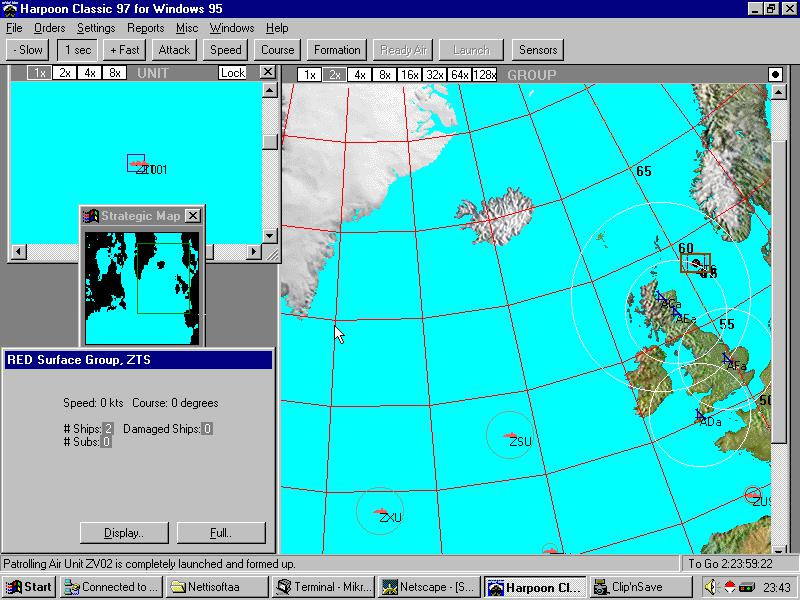Switch to Netscape in the taskbar
800x600 pixels.
tap(430, 587)
